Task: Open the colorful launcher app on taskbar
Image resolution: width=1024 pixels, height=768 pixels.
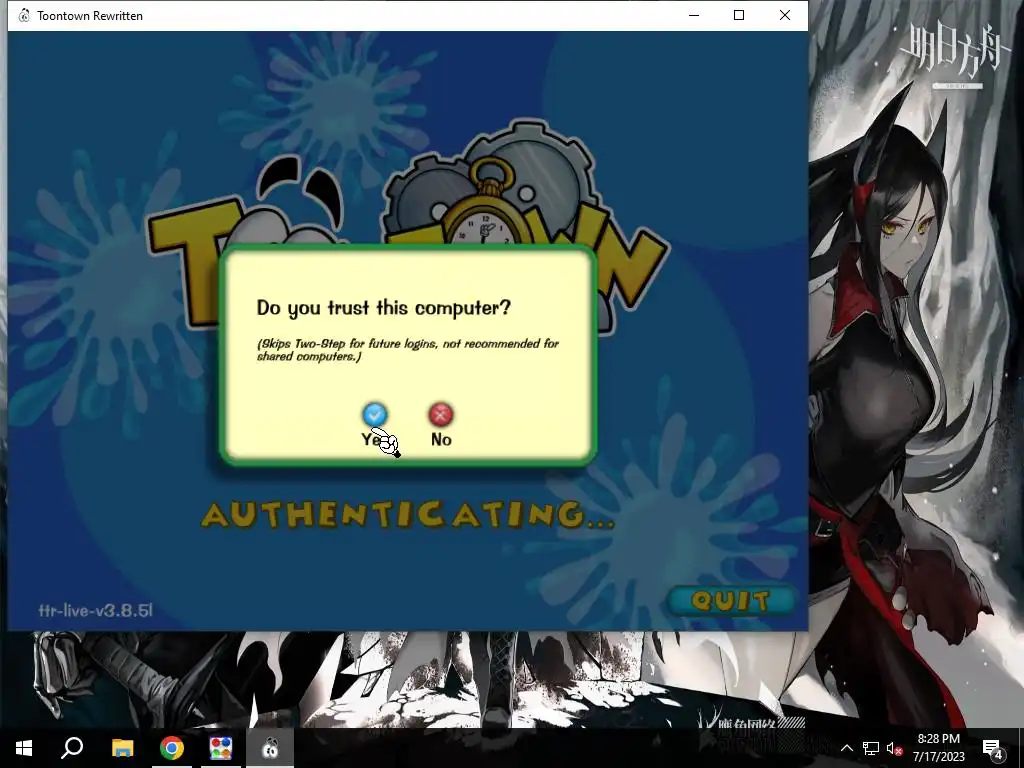Action: tap(221, 748)
